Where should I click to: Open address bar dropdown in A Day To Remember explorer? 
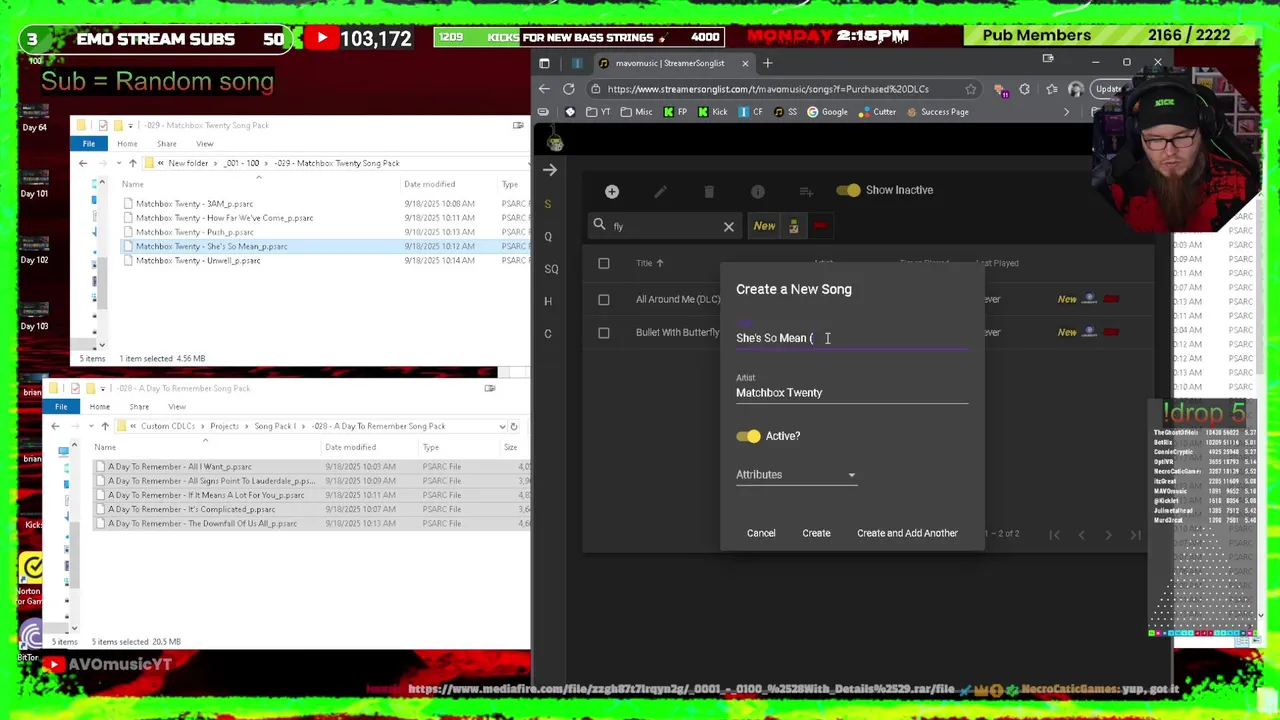(x=502, y=426)
